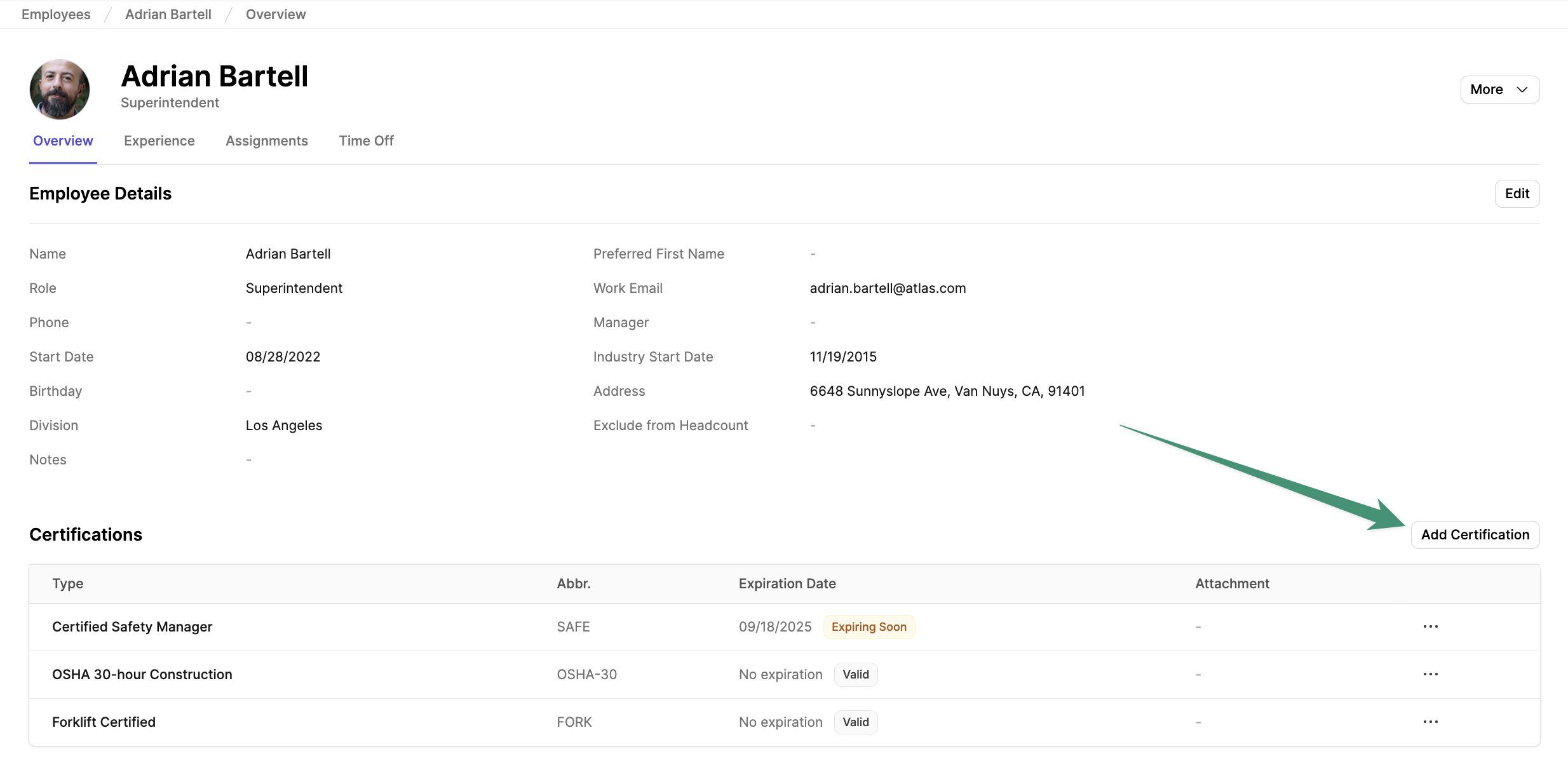
Task: Go to Employees breadcrumb link
Action: [x=56, y=14]
